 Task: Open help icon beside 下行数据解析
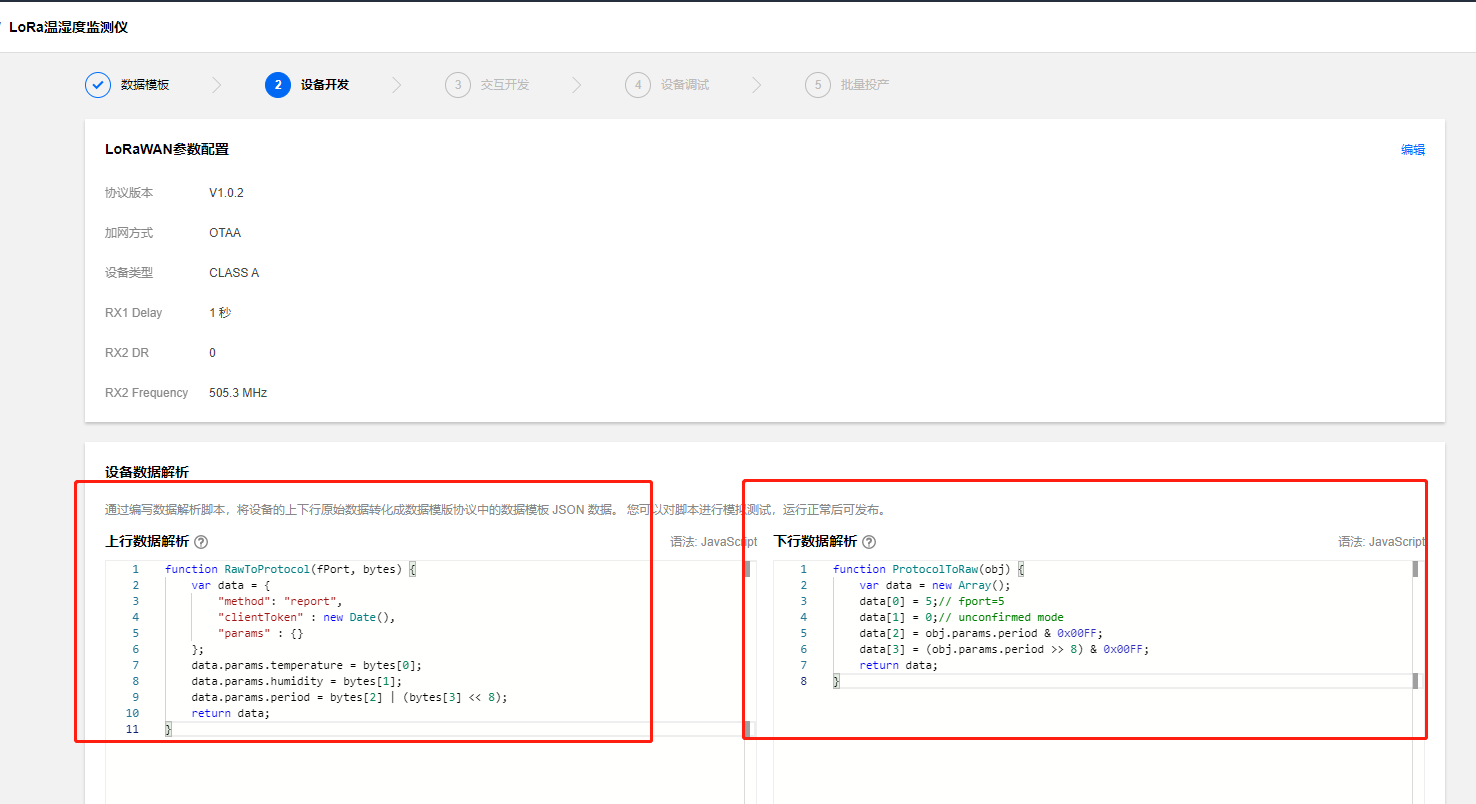click(x=869, y=542)
